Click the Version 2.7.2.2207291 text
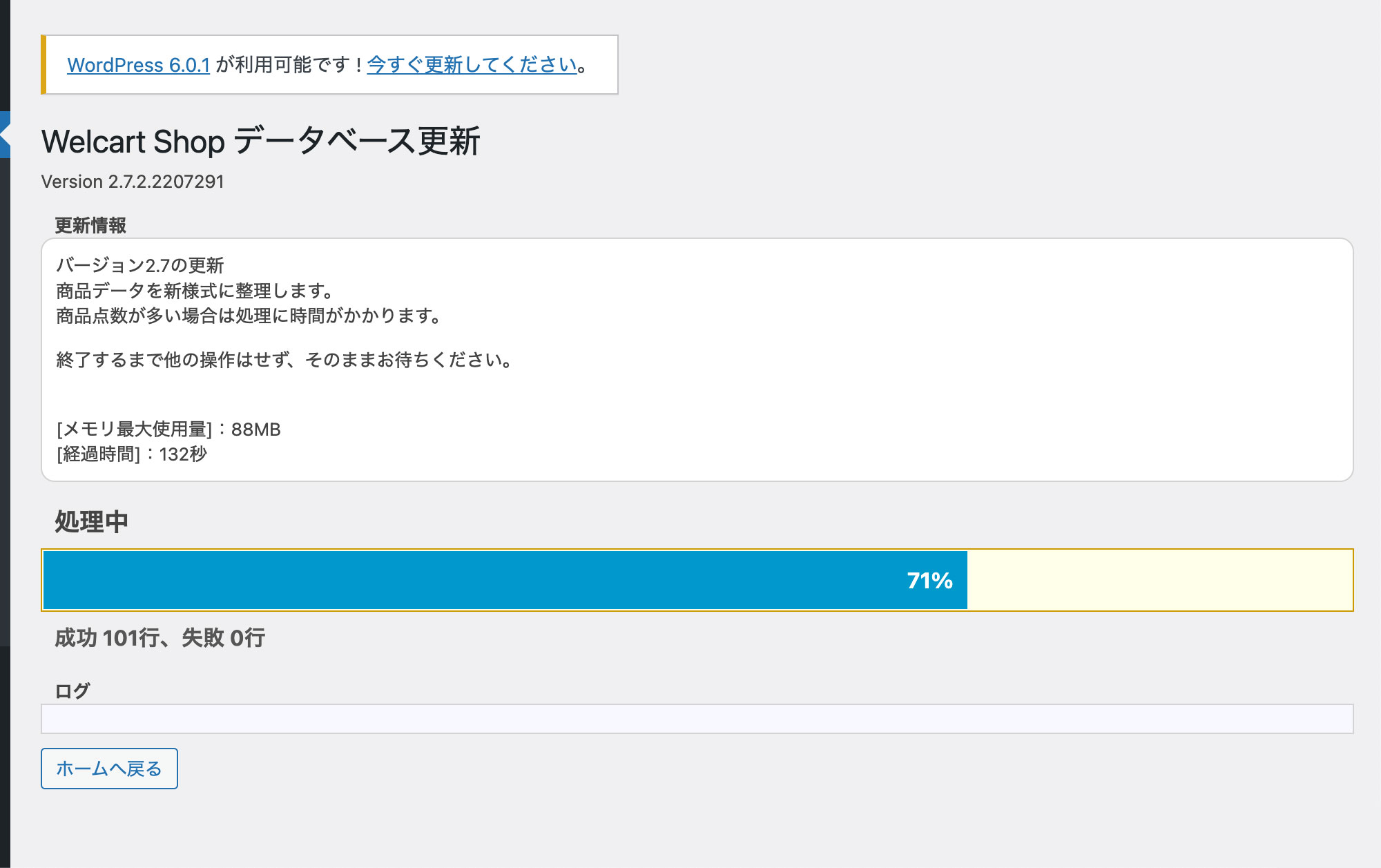The image size is (1381, 868). 133,182
